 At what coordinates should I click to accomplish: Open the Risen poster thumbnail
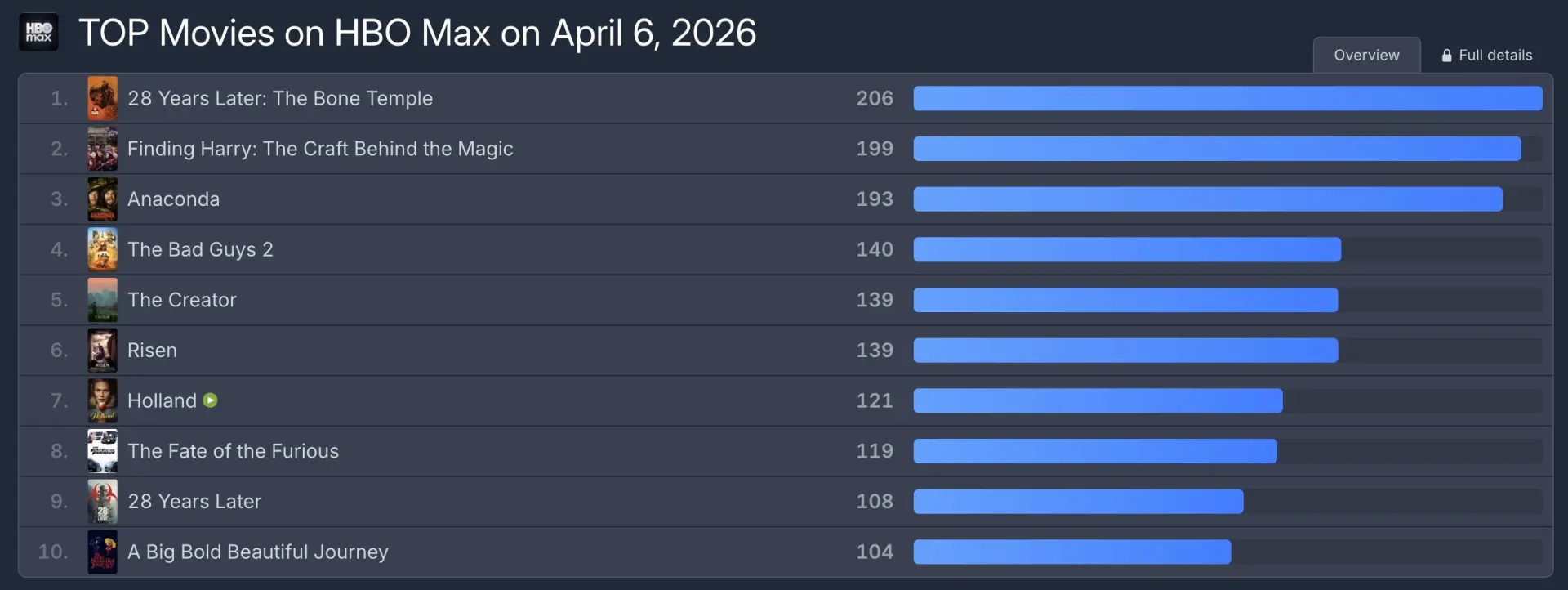click(x=102, y=351)
